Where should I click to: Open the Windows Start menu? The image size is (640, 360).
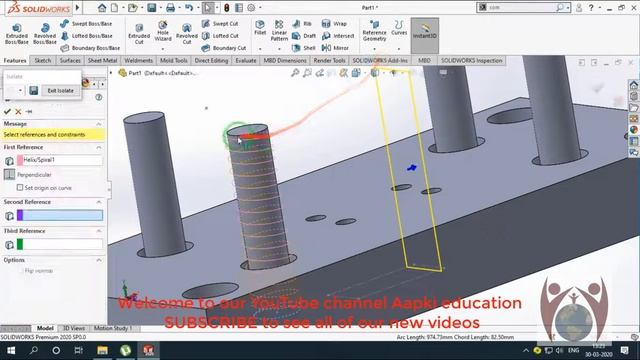click(x=11, y=350)
